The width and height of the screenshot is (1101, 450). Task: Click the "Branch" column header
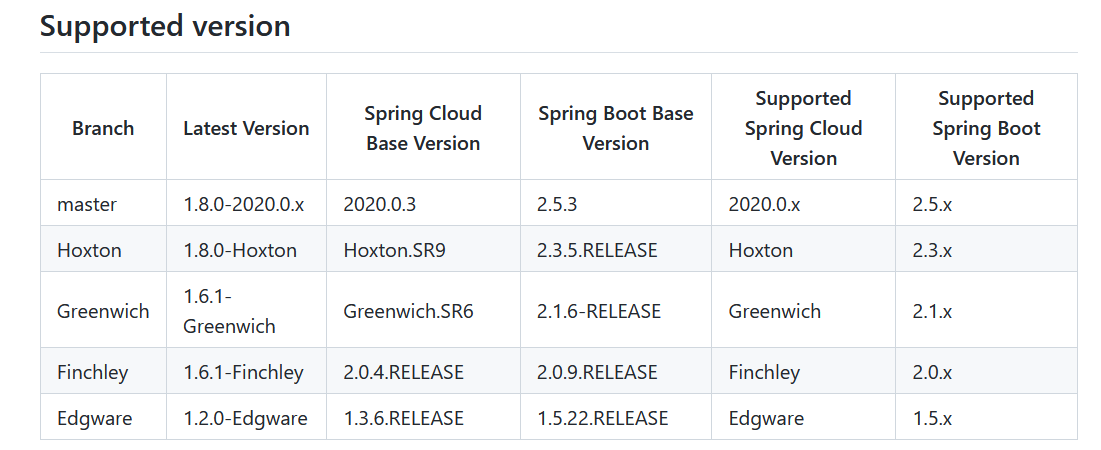coord(103,128)
